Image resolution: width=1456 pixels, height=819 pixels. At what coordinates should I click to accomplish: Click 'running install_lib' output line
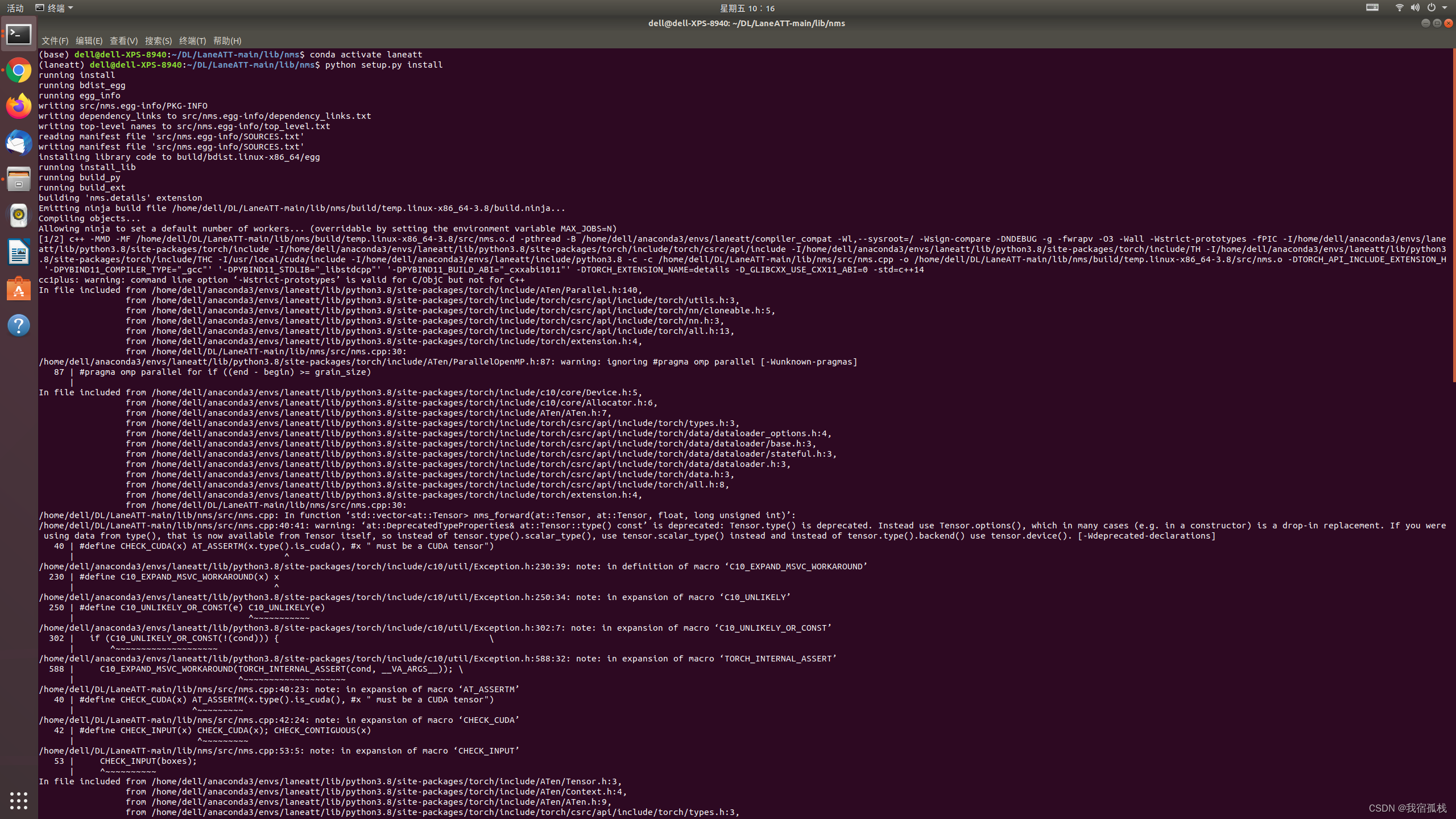point(87,167)
